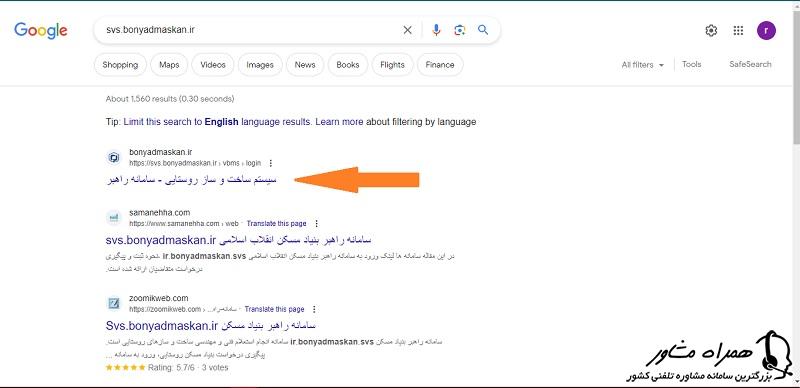The image size is (800, 388).
Task: Switch to the News filter
Action: point(305,65)
